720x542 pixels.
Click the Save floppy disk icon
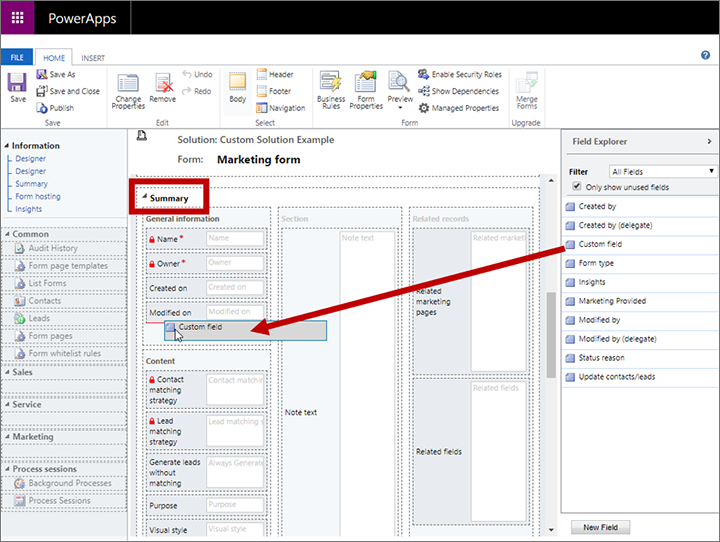(17, 83)
